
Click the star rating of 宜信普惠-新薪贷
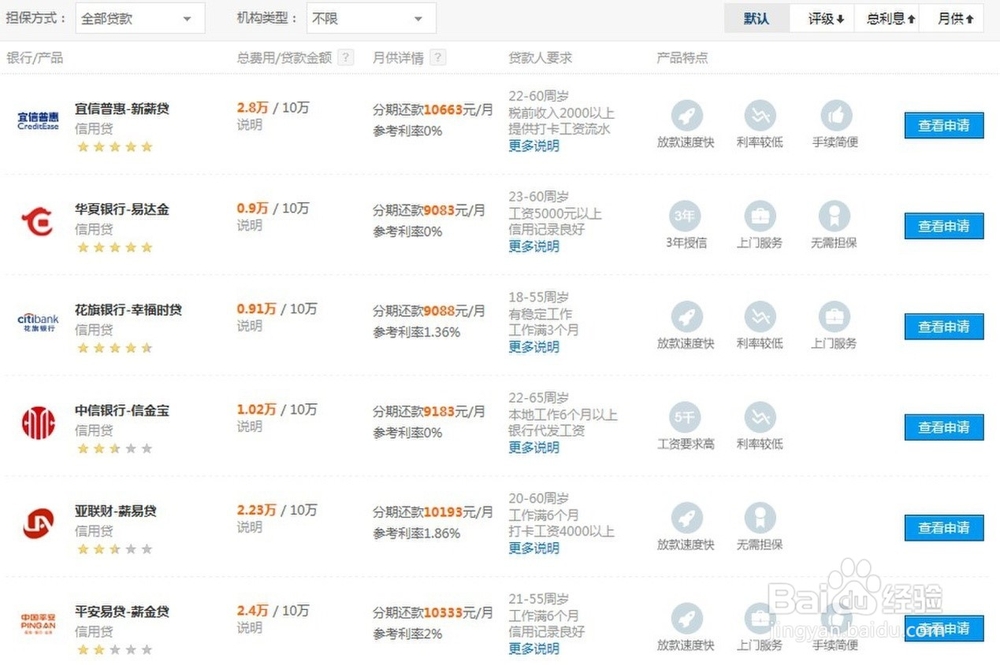click(115, 147)
